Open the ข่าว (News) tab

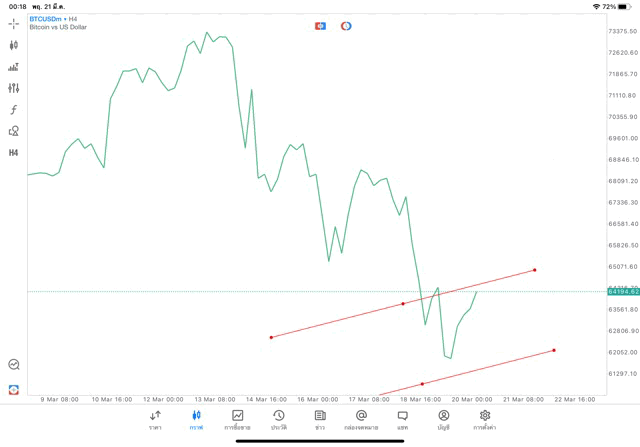[x=320, y=419]
